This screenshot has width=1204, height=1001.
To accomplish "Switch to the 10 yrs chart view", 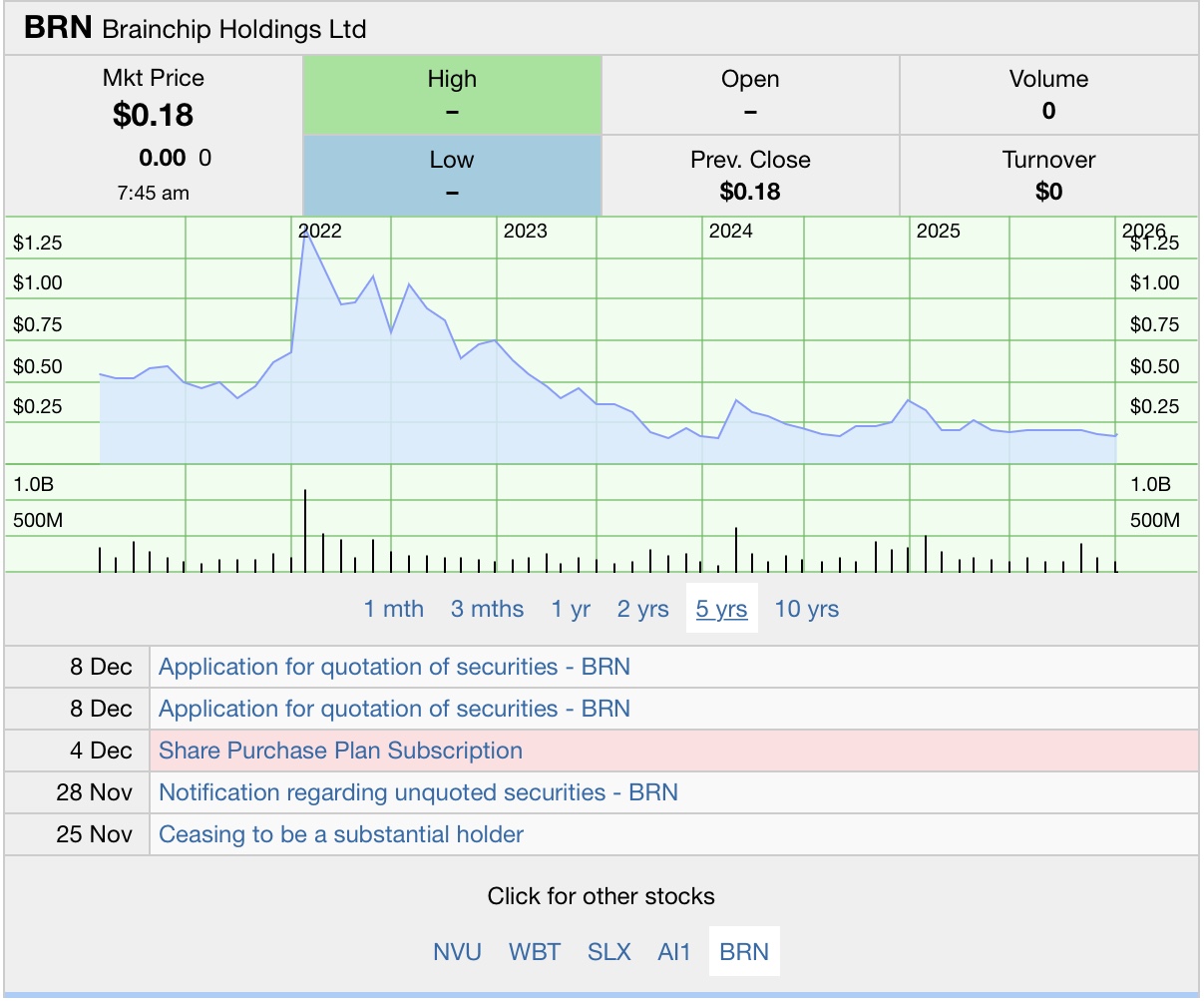I will click(x=806, y=609).
